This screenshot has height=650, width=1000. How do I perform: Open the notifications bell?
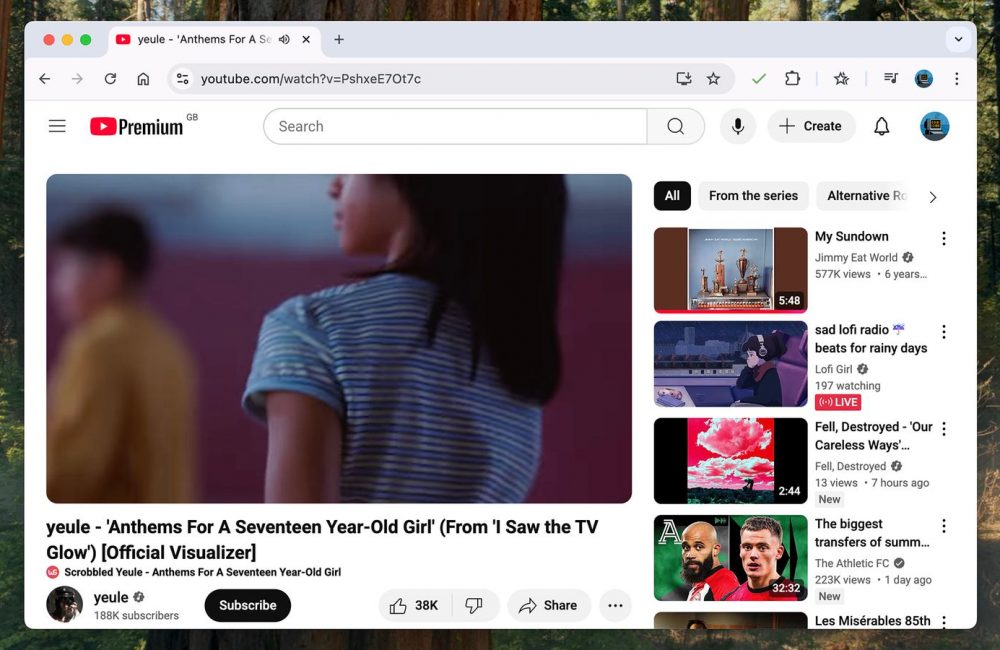pyautogui.click(x=881, y=126)
